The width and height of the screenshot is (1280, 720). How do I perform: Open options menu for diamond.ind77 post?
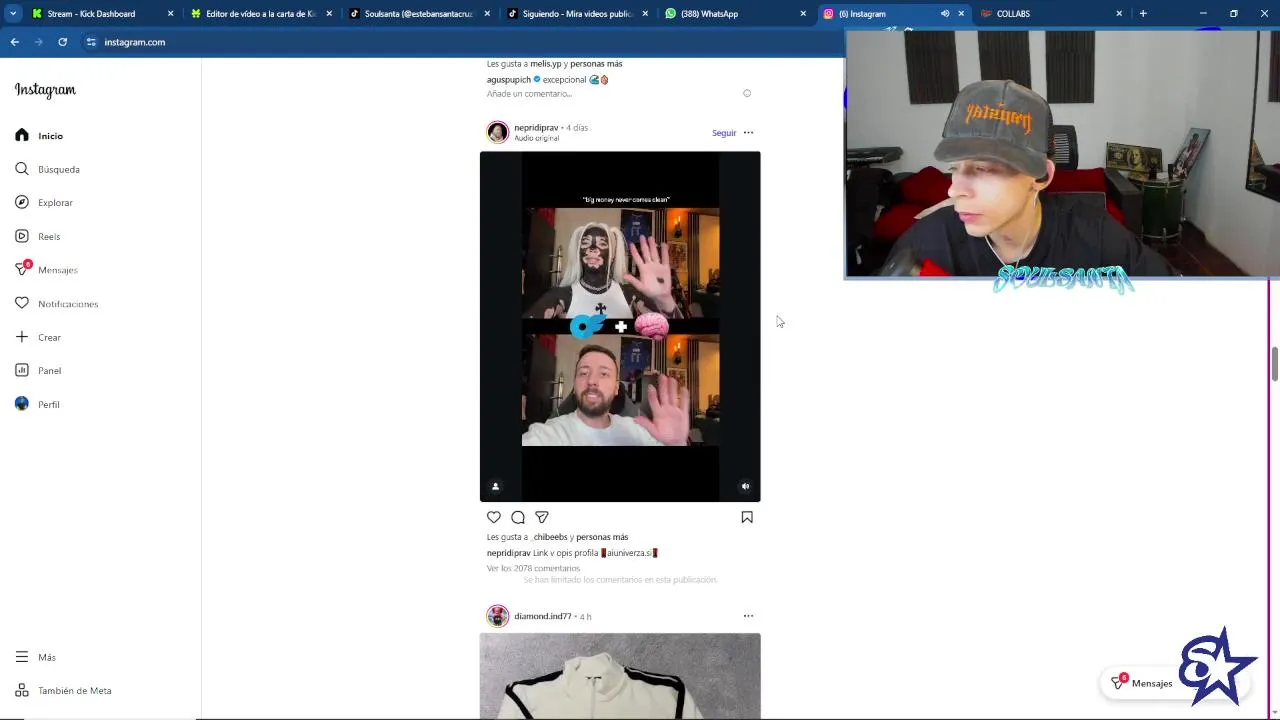tap(748, 616)
